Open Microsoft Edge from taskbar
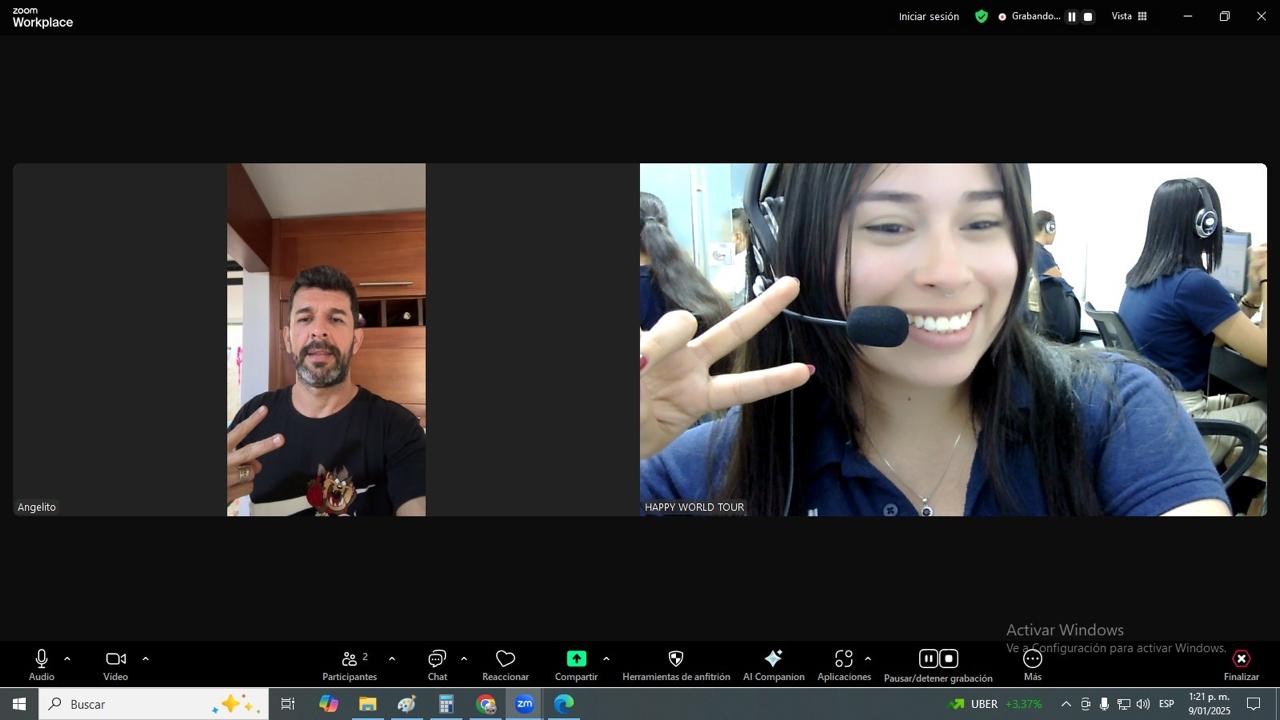 564,704
